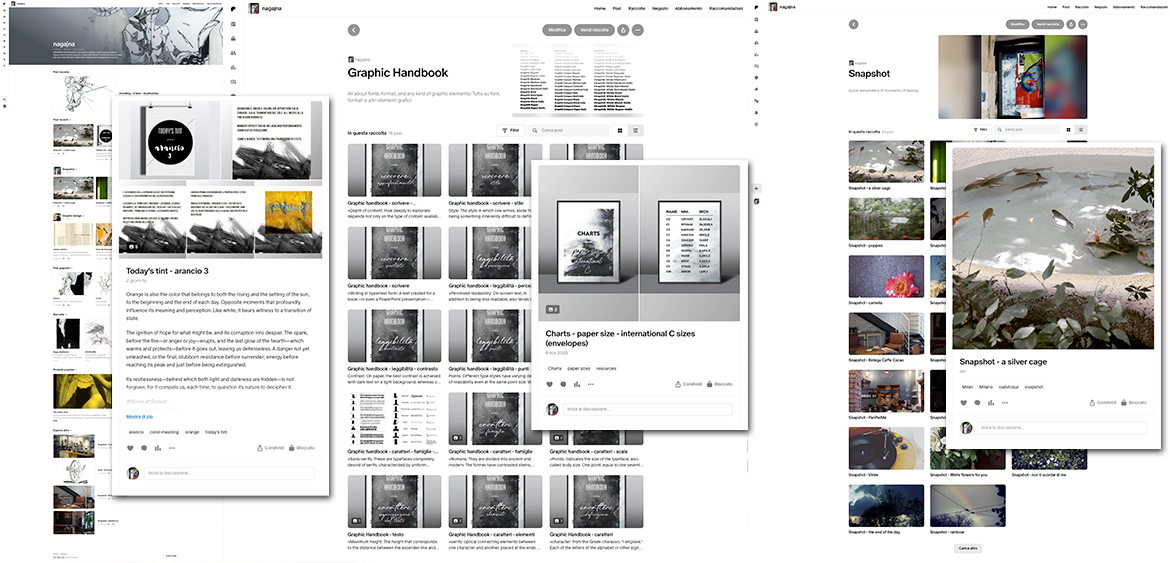Focus the comment field under Snapshot a silver cage
The height and width of the screenshot is (563, 1170).
pos(1060,427)
